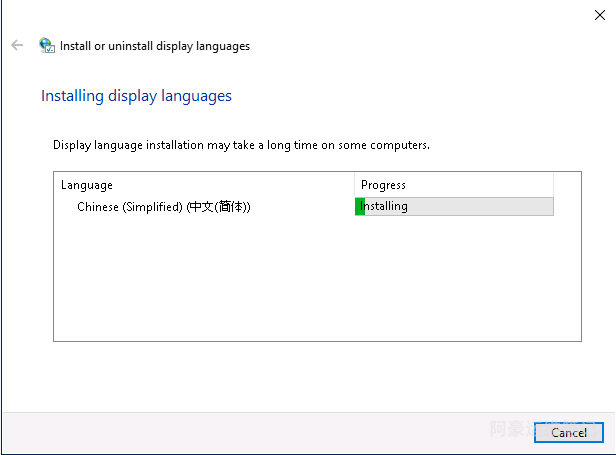Click empty header area right of Progress column

566,185
